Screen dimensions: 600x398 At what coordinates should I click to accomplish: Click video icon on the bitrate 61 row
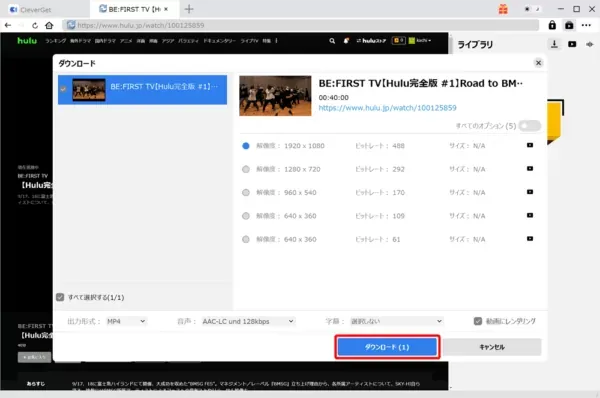(x=530, y=238)
